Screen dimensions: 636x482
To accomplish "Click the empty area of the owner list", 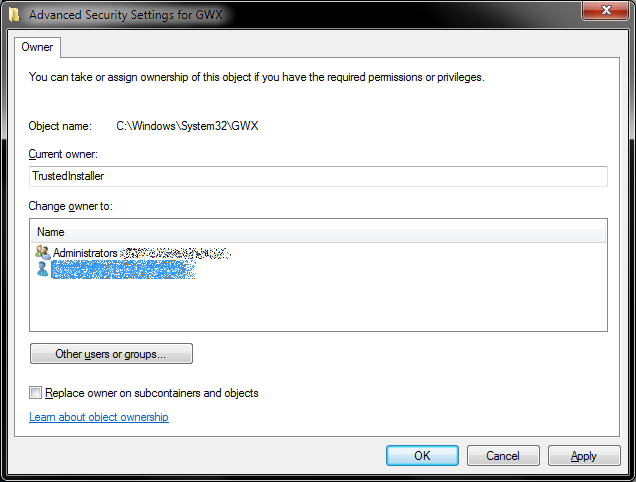I will click(x=318, y=305).
